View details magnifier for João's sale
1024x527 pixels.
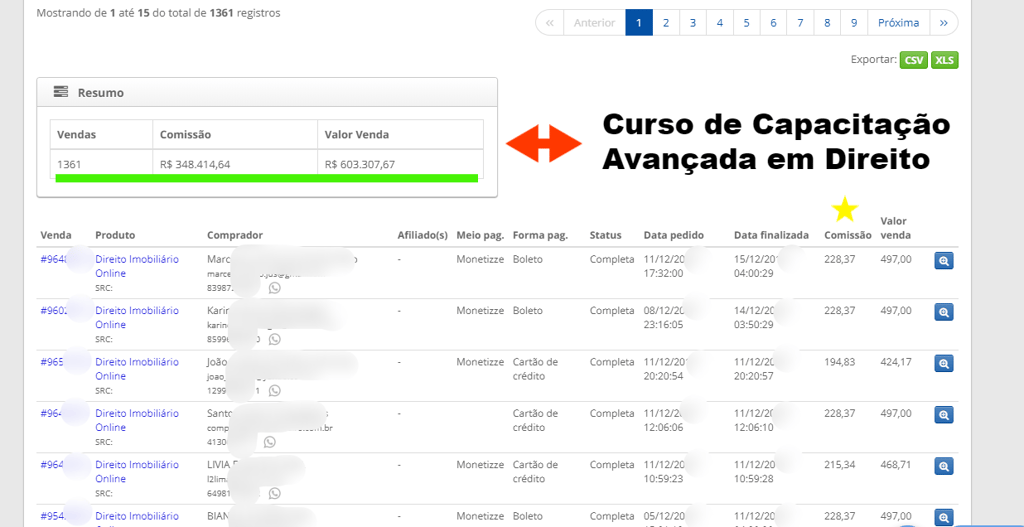tap(944, 364)
